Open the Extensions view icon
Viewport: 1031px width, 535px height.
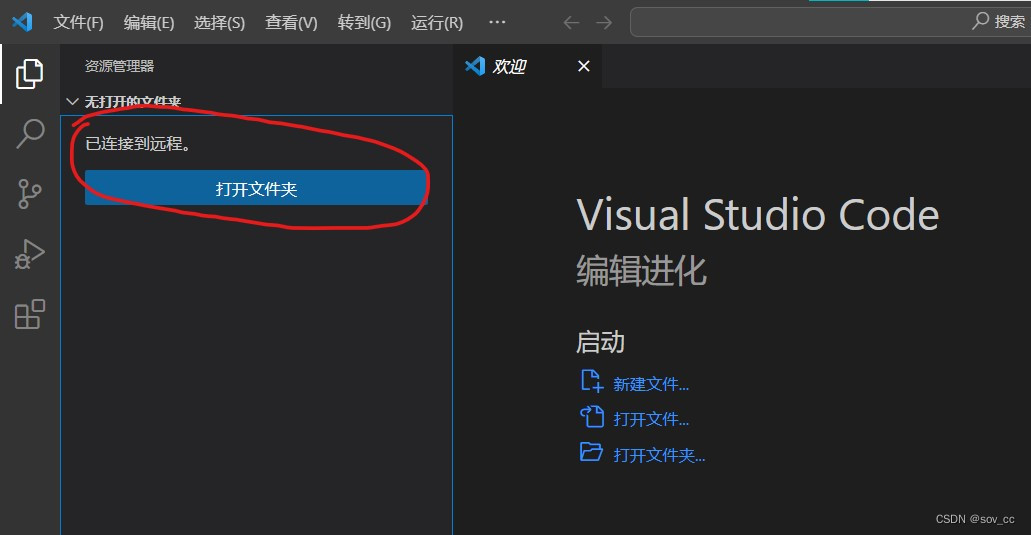coord(30,314)
